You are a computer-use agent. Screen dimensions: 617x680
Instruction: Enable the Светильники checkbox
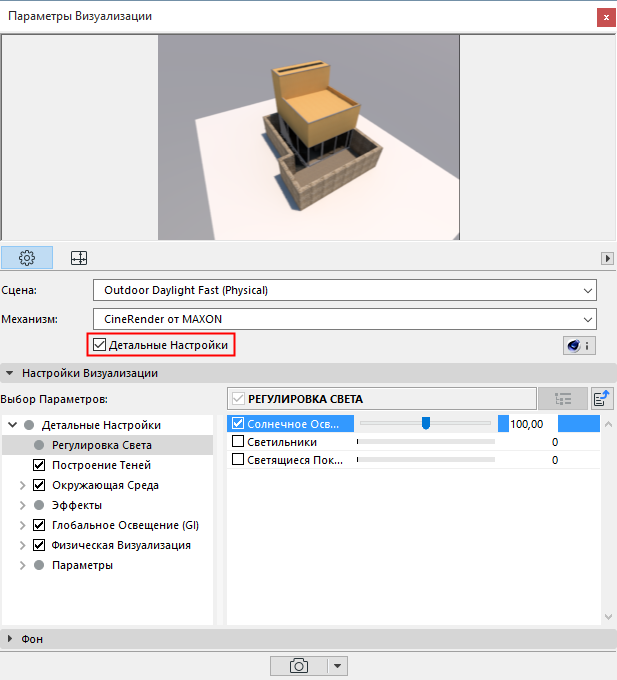click(238, 441)
